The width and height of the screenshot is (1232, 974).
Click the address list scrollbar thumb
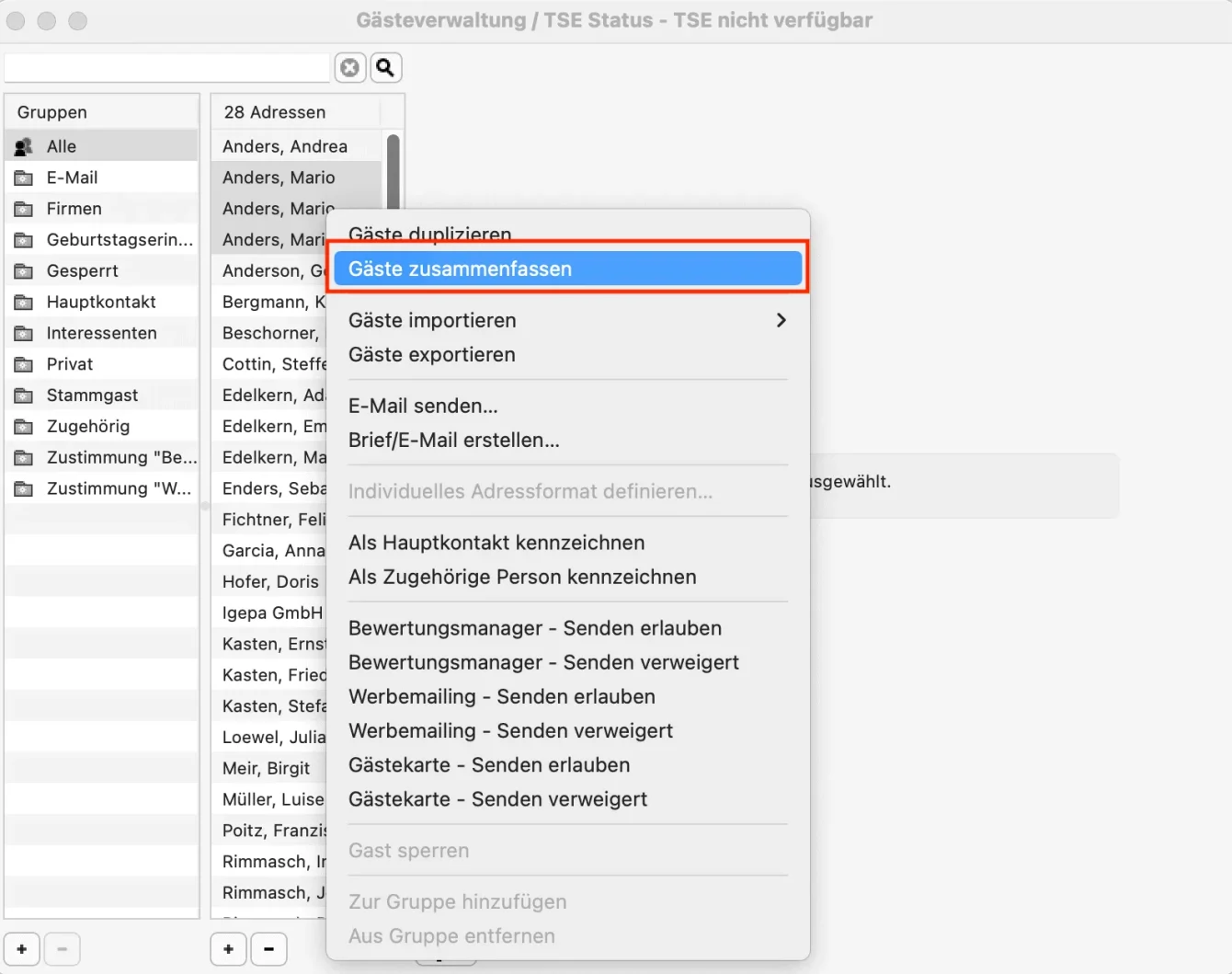(x=394, y=172)
